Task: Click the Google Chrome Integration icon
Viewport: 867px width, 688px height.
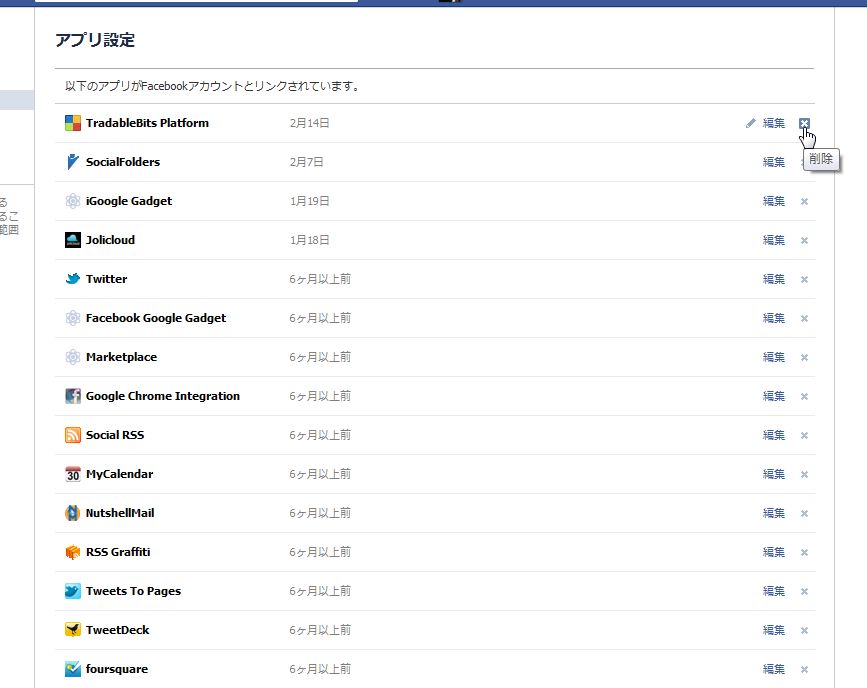Action: [x=72, y=396]
